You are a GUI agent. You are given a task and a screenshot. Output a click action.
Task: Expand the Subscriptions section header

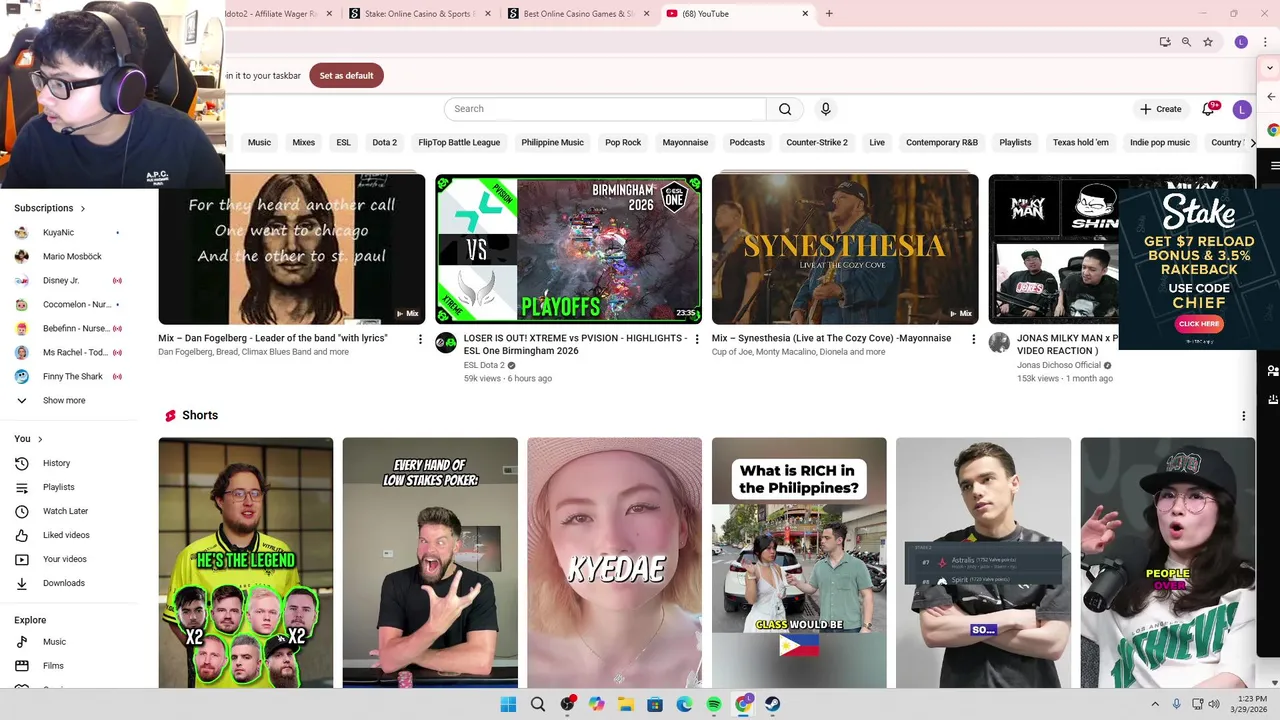(50, 208)
